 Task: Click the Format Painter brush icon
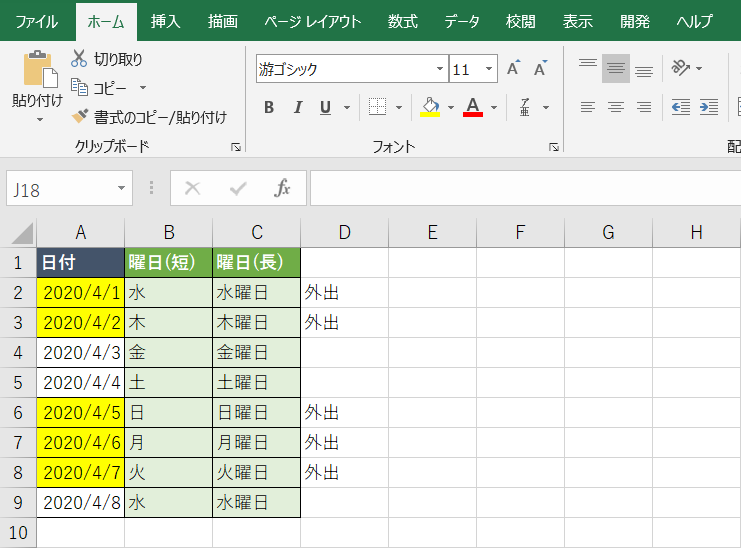(79, 116)
